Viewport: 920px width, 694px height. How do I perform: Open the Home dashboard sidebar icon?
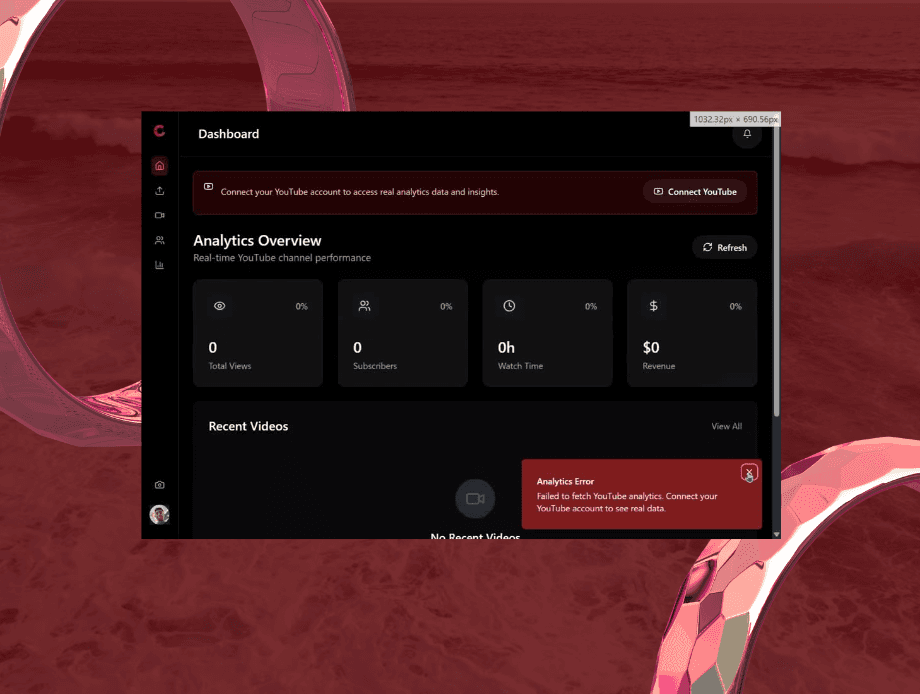(x=160, y=166)
